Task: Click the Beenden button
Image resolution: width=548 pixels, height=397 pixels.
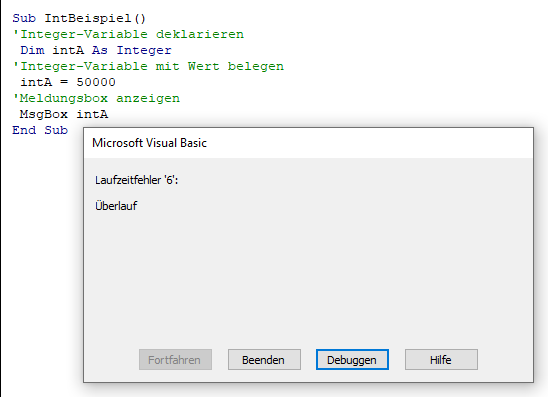Action: 264,360
